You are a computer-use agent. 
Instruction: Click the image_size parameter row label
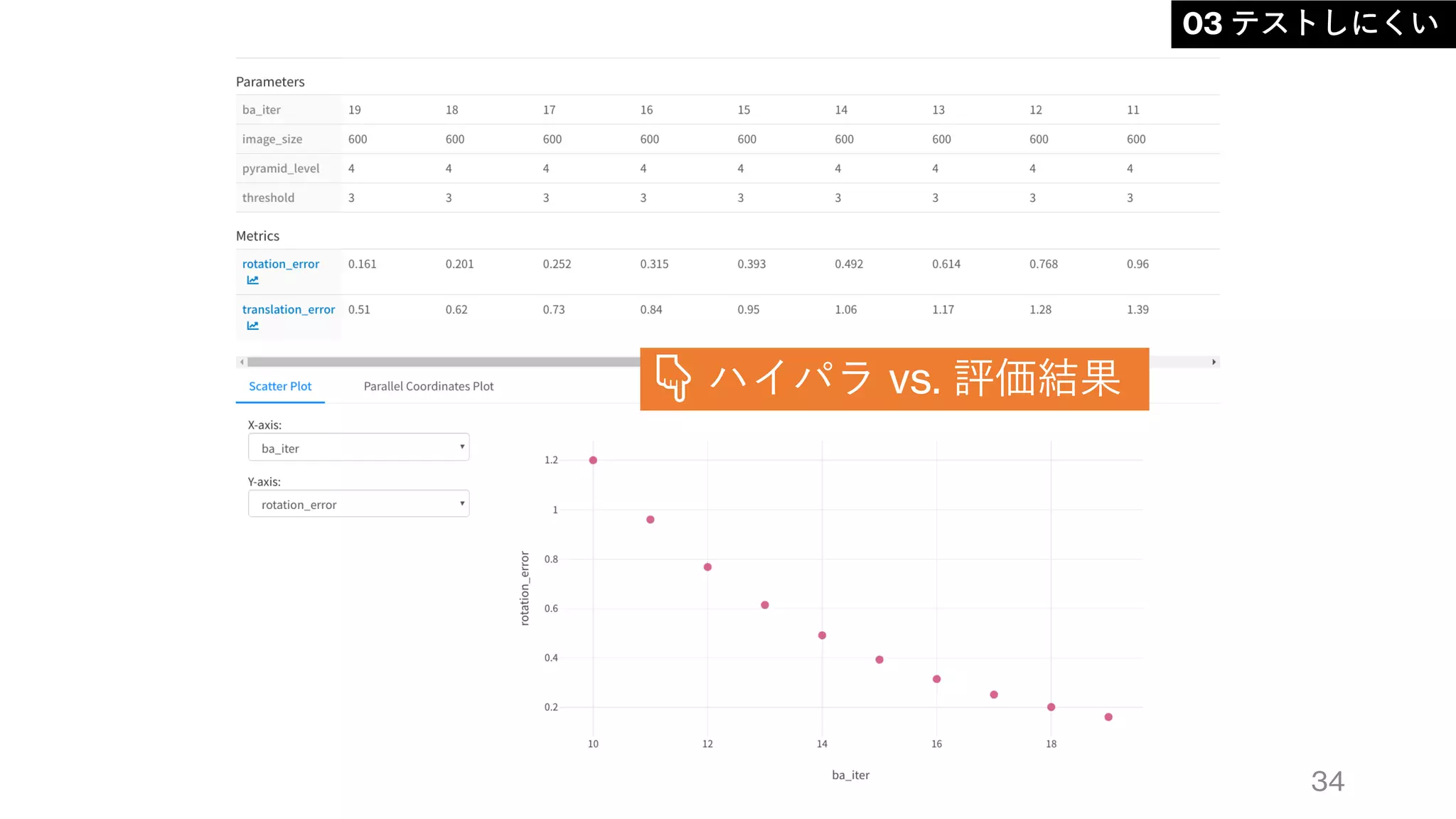(272, 139)
